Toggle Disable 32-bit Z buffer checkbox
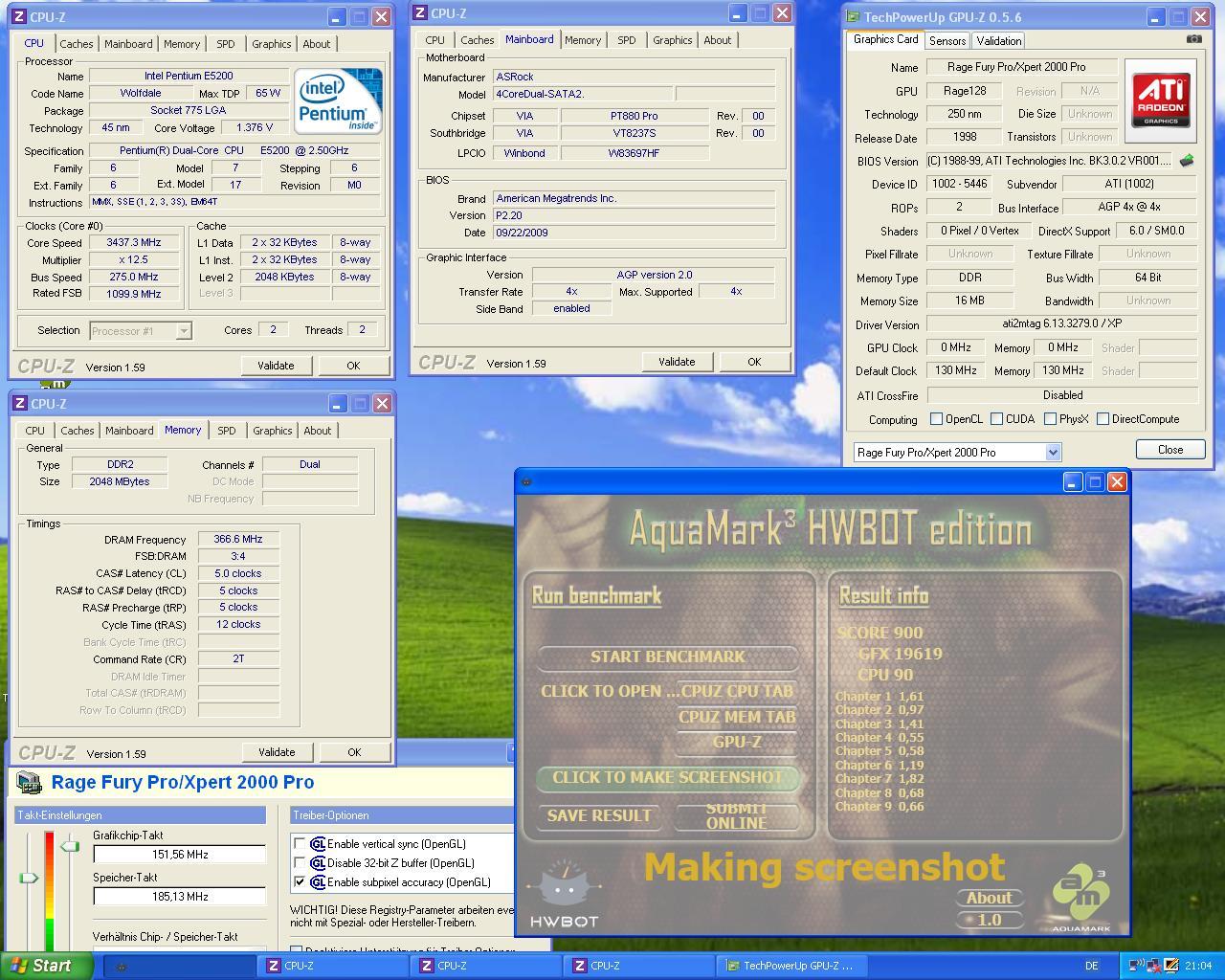Viewport: 1225px width, 980px height. coord(300,863)
